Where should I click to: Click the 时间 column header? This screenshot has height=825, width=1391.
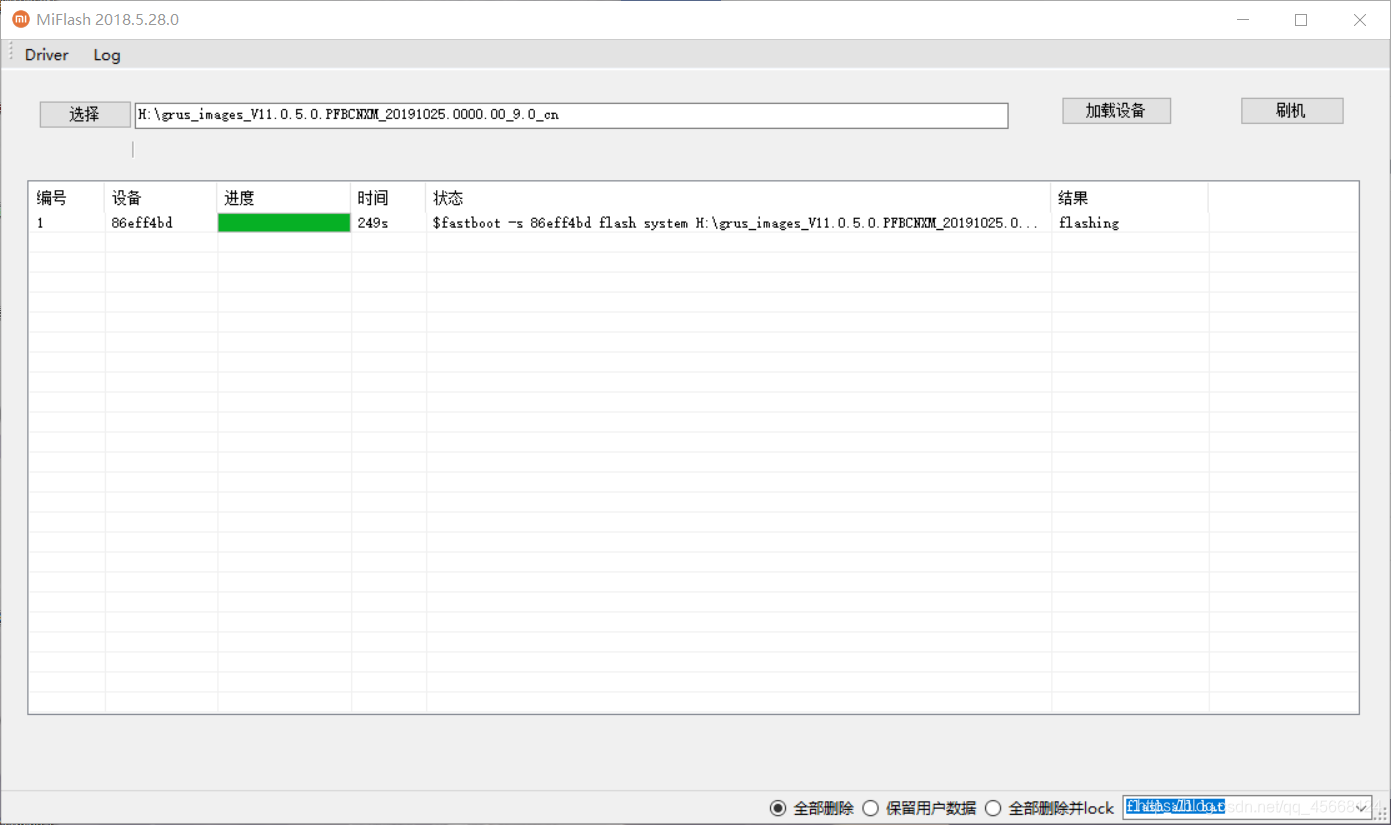[388, 198]
